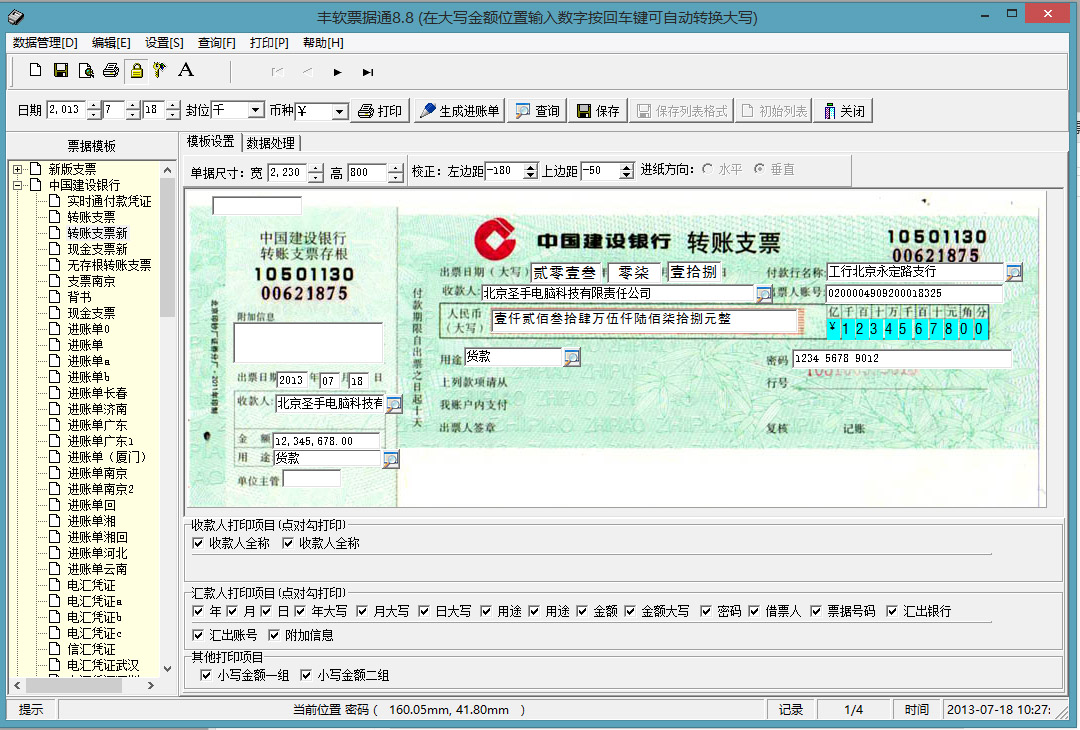Open the 编辑[E] menu
This screenshot has width=1080, height=730.
point(111,43)
